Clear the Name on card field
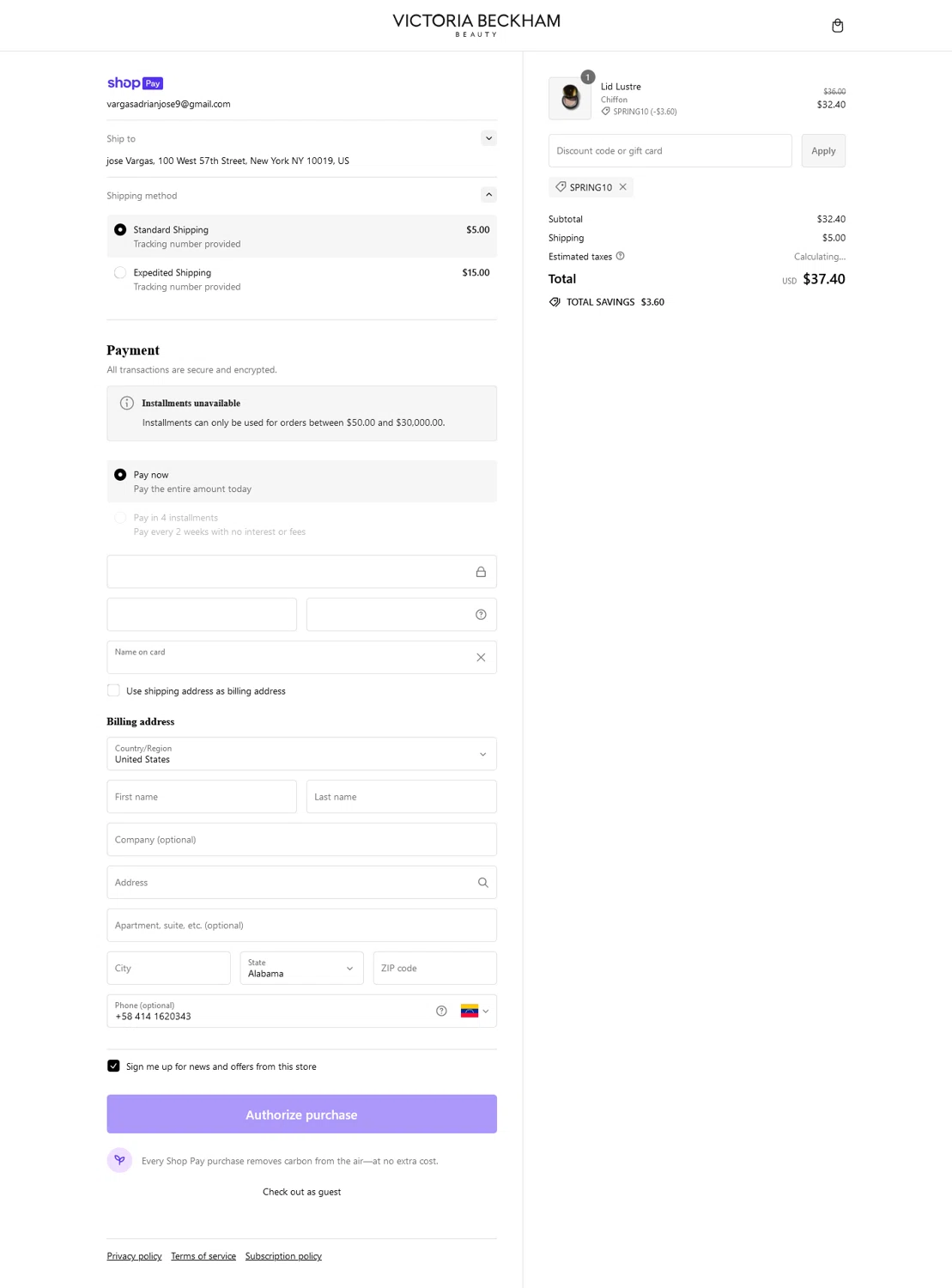This screenshot has height=1288, width=952. (x=481, y=658)
